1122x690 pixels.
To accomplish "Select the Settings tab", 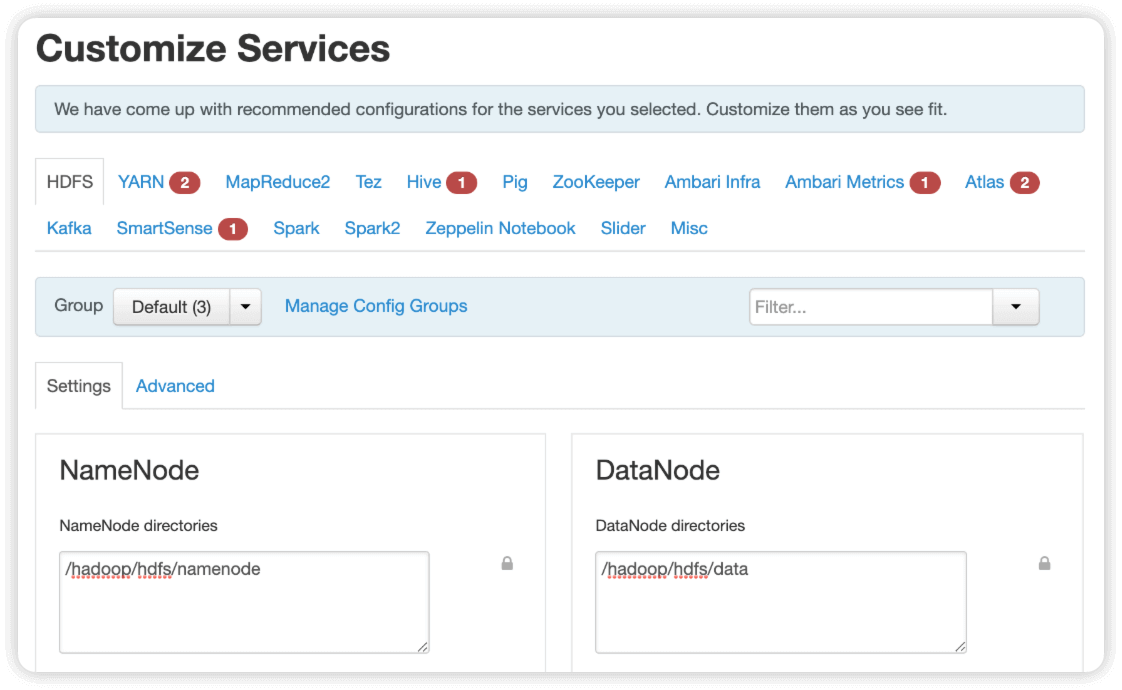I will [79, 386].
